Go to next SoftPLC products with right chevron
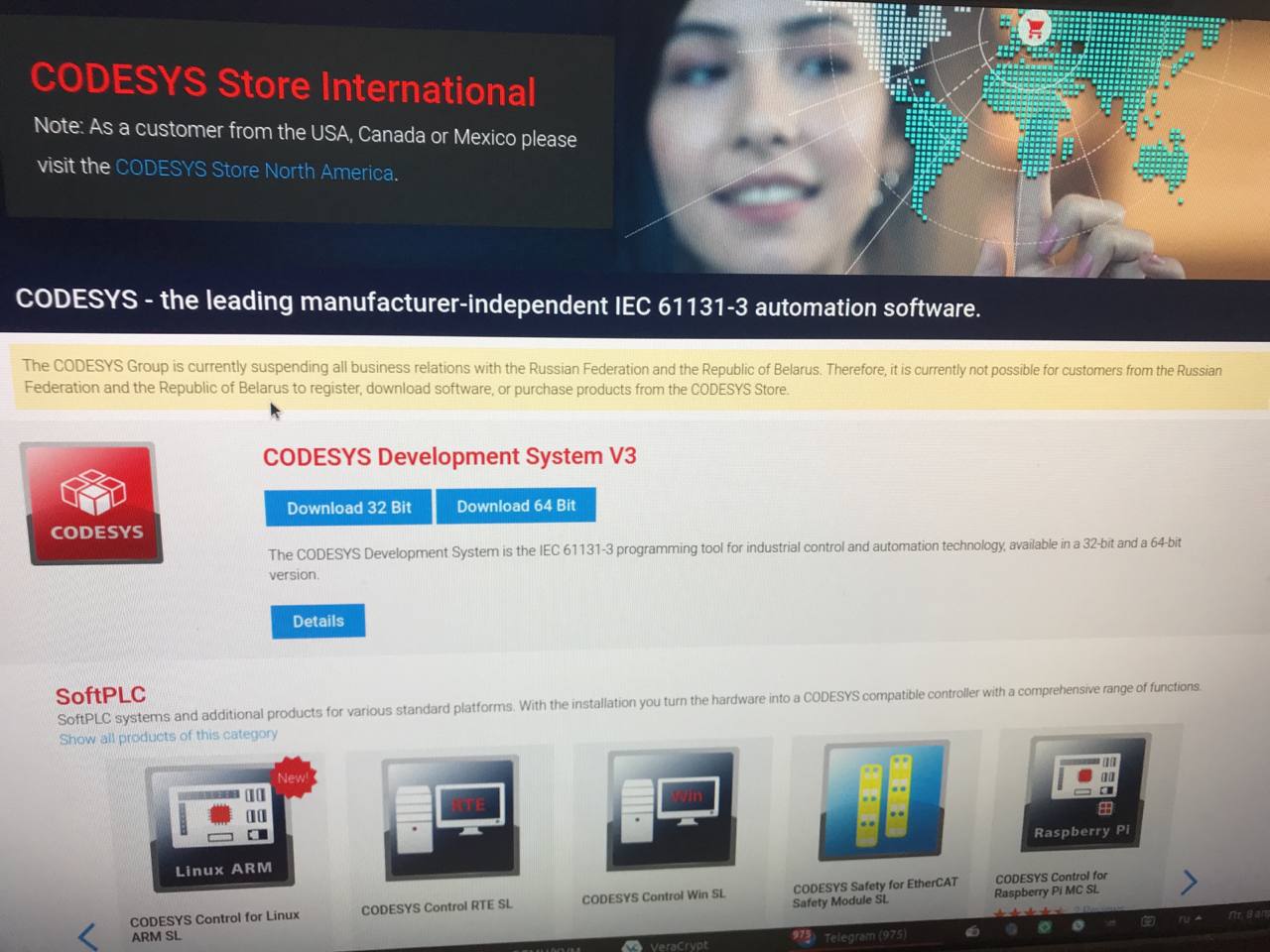Image resolution: width=1270 pixels, height=952 pixels. click(x=1189, y=881)
